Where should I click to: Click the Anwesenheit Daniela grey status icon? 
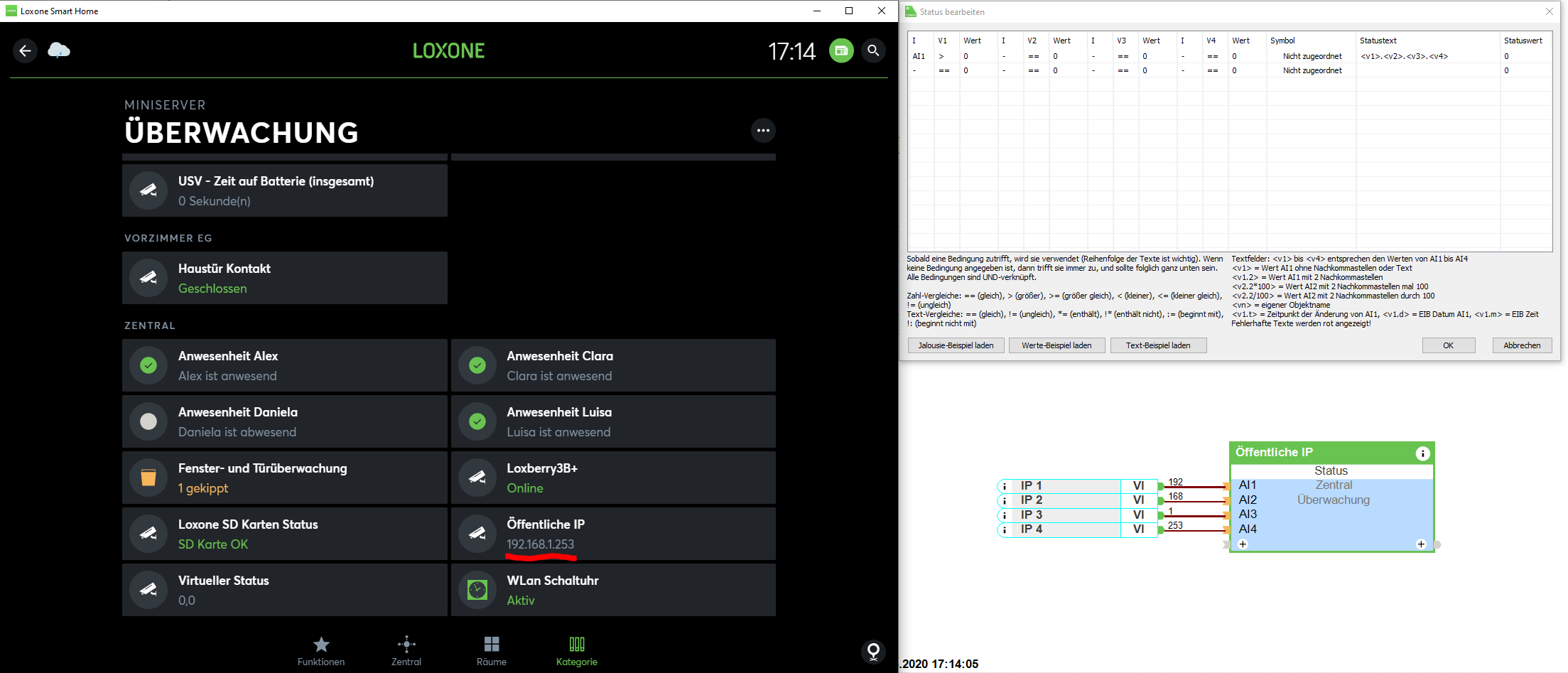pyautogui.click(x=148, y=421)
